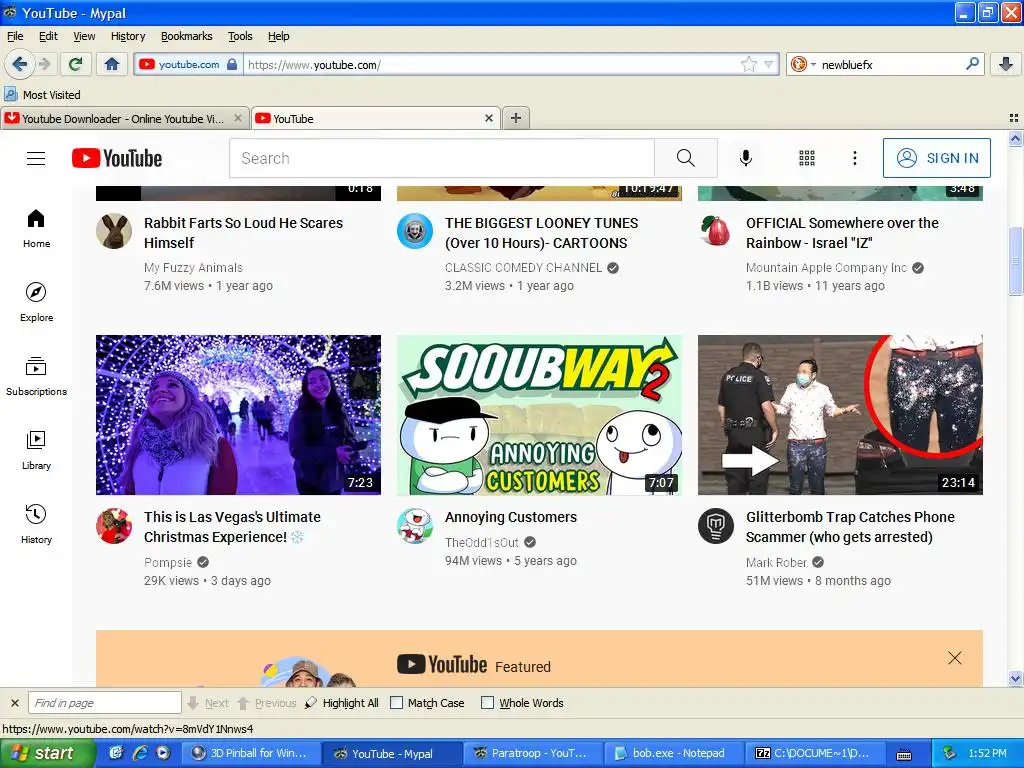Click the TheOdd1sOut channel avatar
Image resolution: width=1024 pixels, height=768 pixels.
[x=415, y=526]
